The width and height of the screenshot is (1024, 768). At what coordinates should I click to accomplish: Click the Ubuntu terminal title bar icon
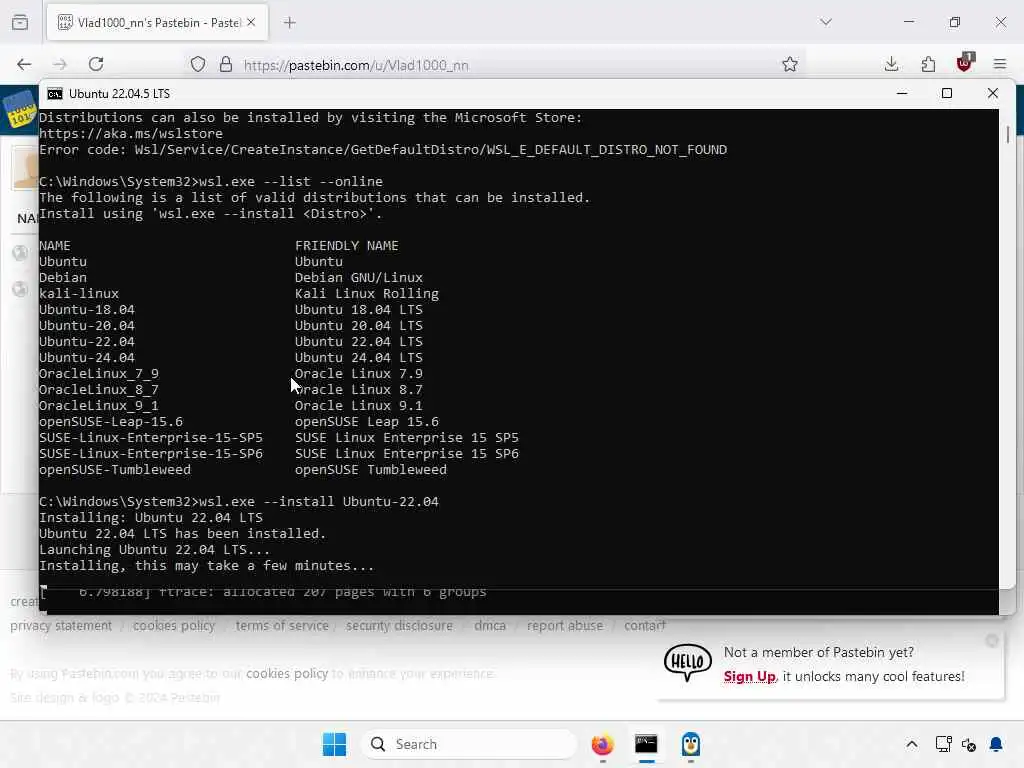pos(55,93)
